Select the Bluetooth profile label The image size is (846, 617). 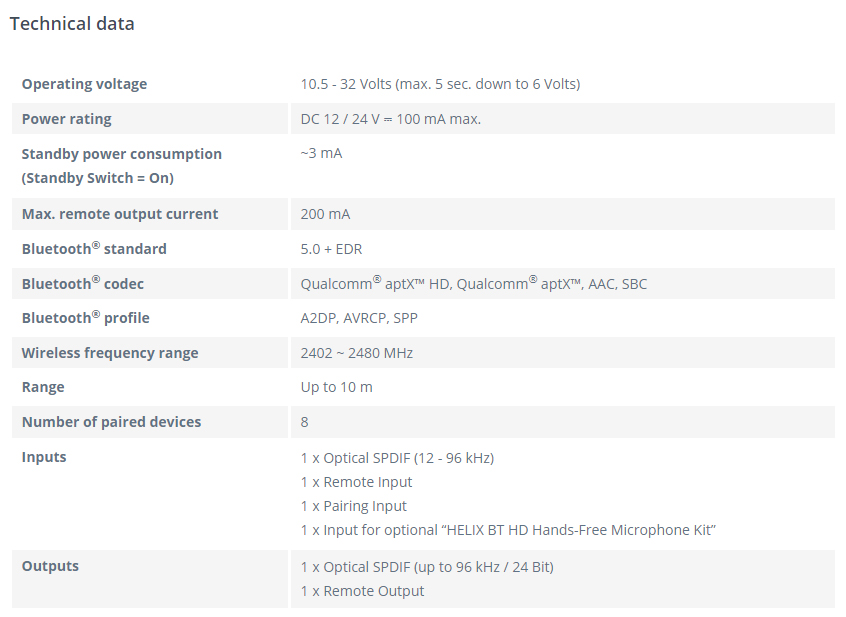[85, 318]
